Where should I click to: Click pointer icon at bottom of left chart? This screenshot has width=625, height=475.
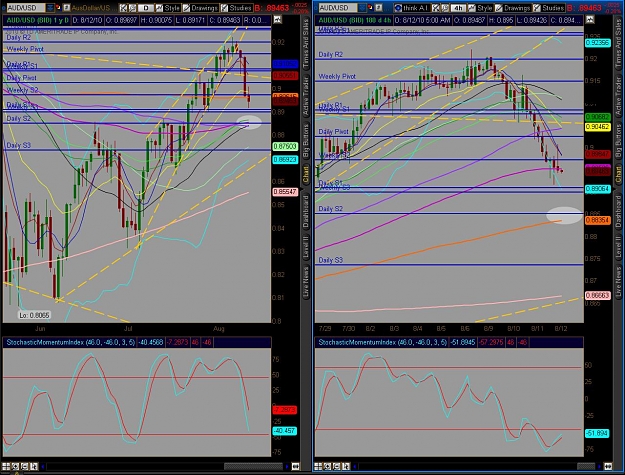34,466
